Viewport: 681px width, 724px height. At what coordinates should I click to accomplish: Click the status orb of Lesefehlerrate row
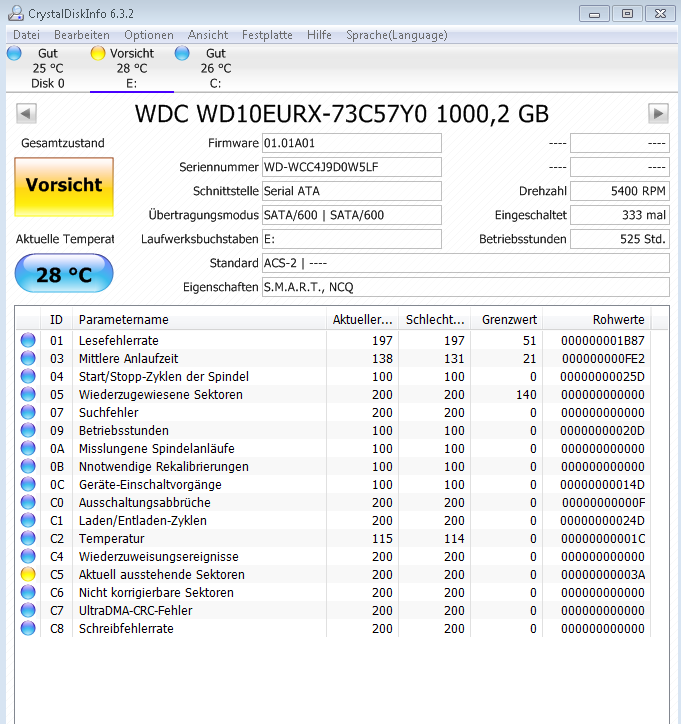point(28,340)
